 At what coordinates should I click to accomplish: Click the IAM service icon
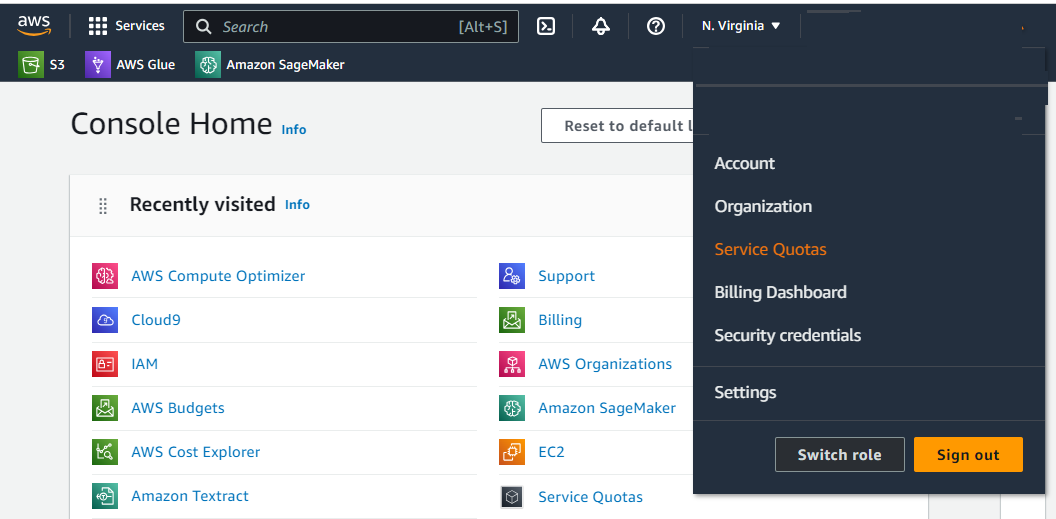[105, 364]
